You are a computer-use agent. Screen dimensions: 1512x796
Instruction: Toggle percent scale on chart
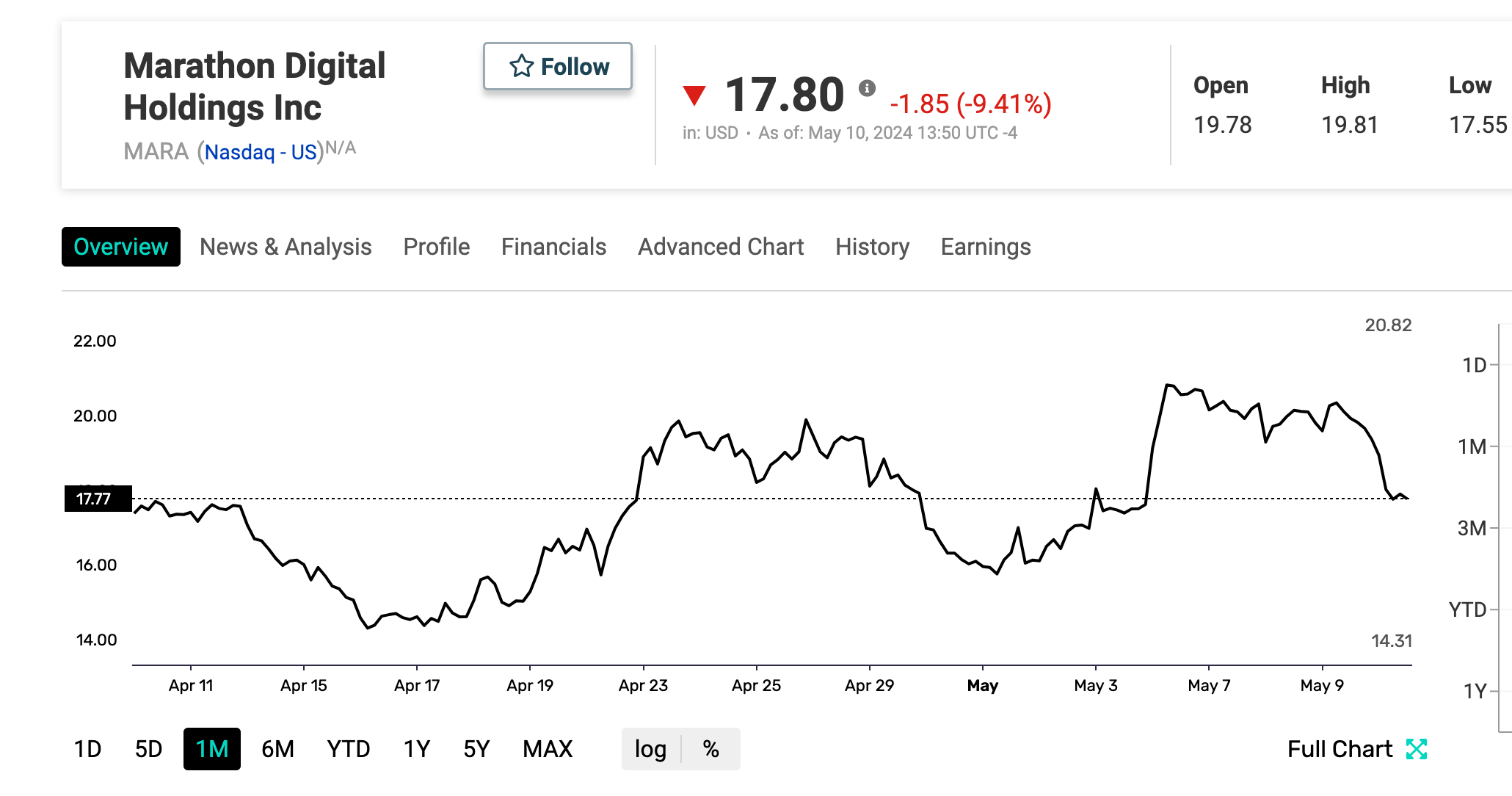(710, 749)
